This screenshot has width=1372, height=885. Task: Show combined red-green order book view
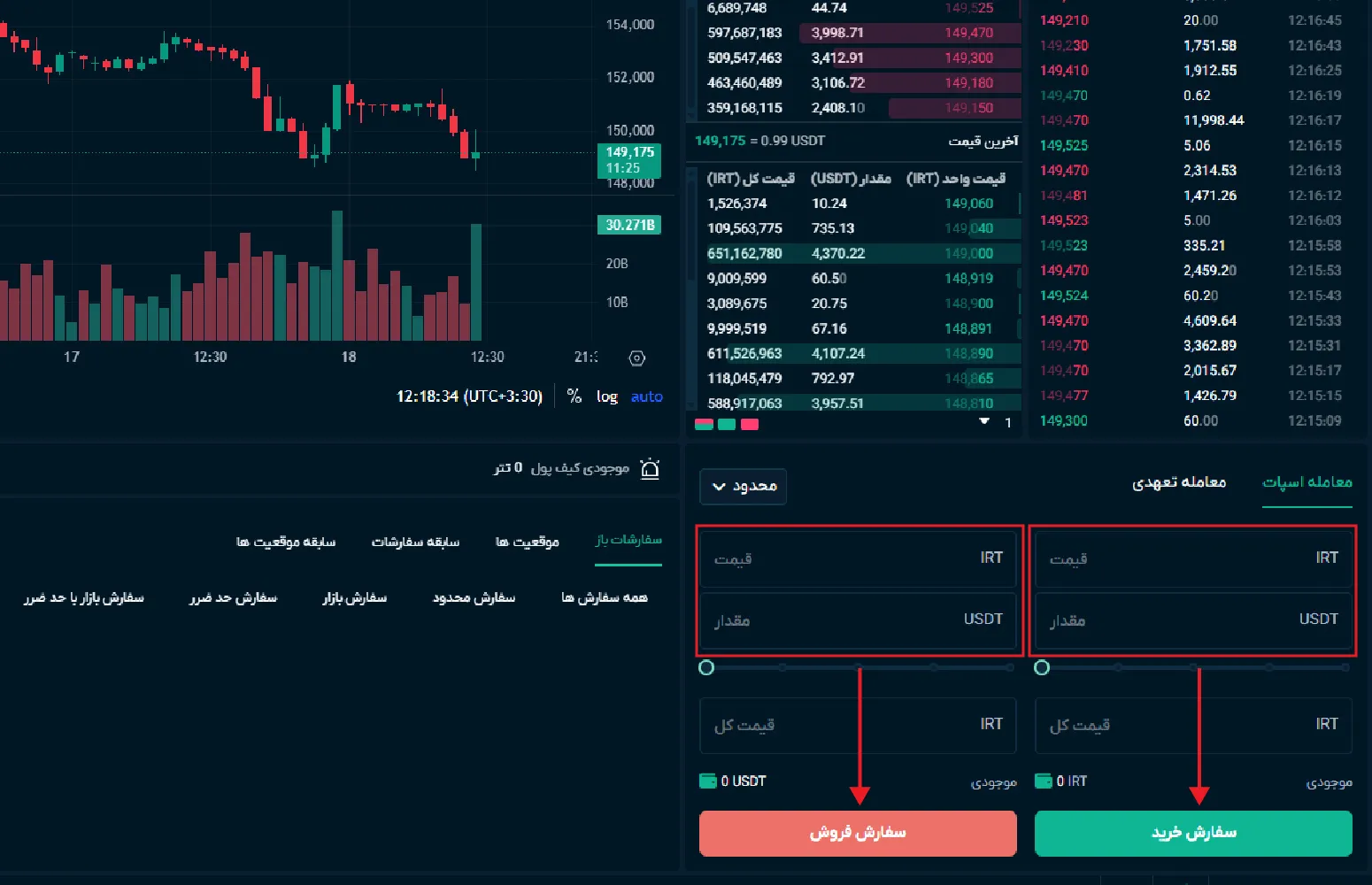pyautogui.click(x=705, y=424)
